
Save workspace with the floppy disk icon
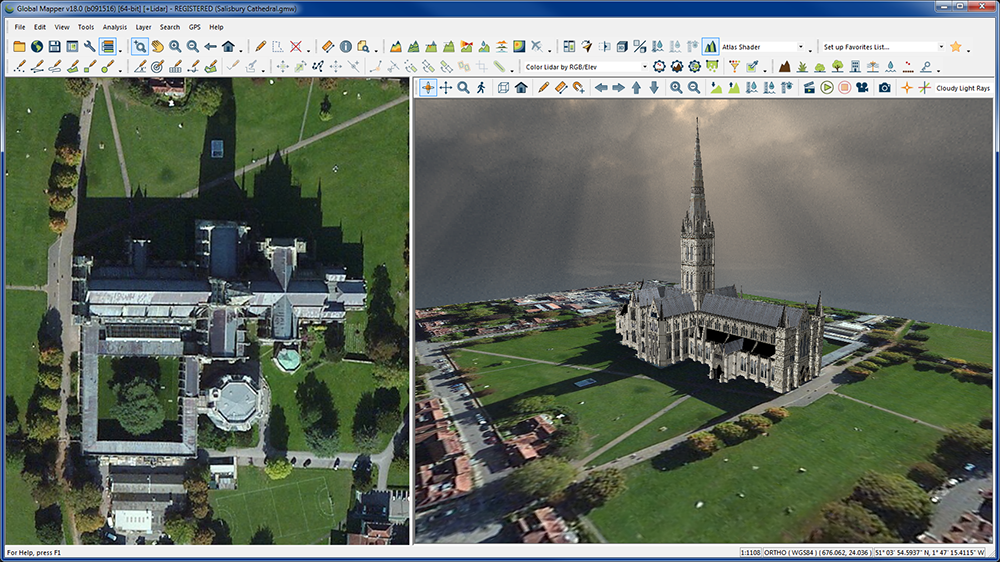[55, 47]
